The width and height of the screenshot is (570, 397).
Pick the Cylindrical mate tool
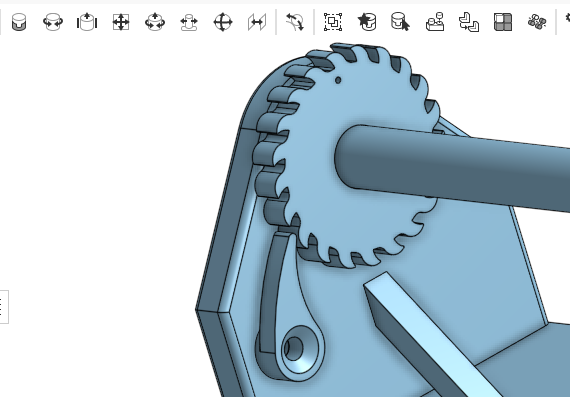click(155, 22)
